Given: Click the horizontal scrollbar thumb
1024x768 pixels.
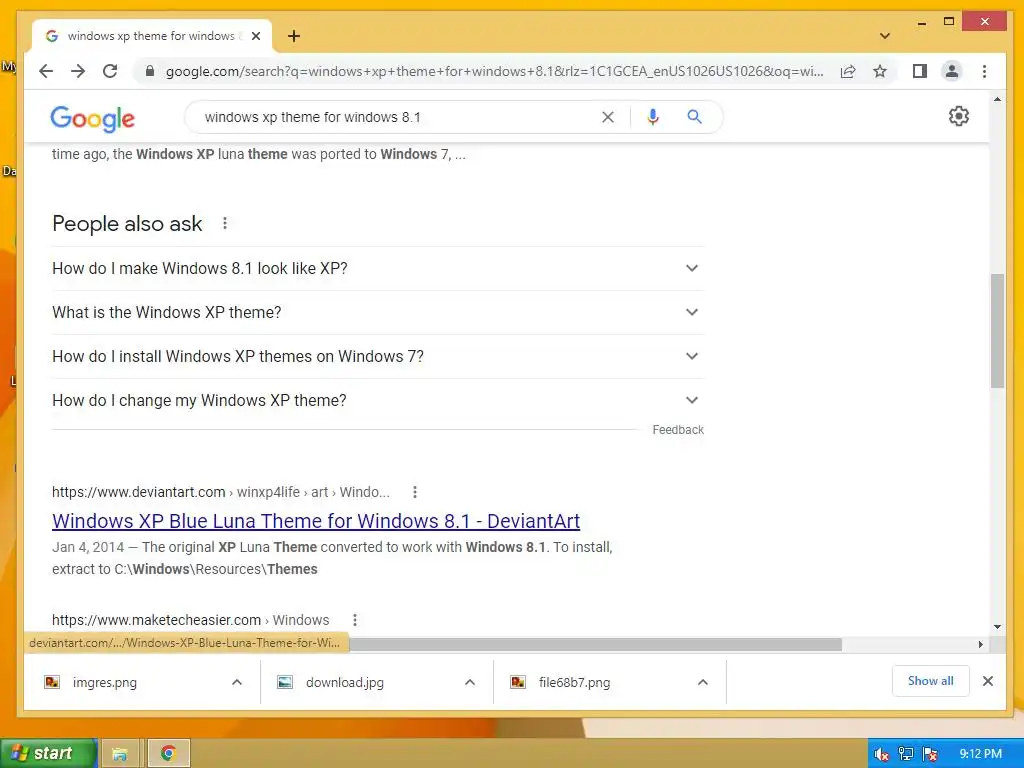Looking at the screenshot, I should [595, 645].
